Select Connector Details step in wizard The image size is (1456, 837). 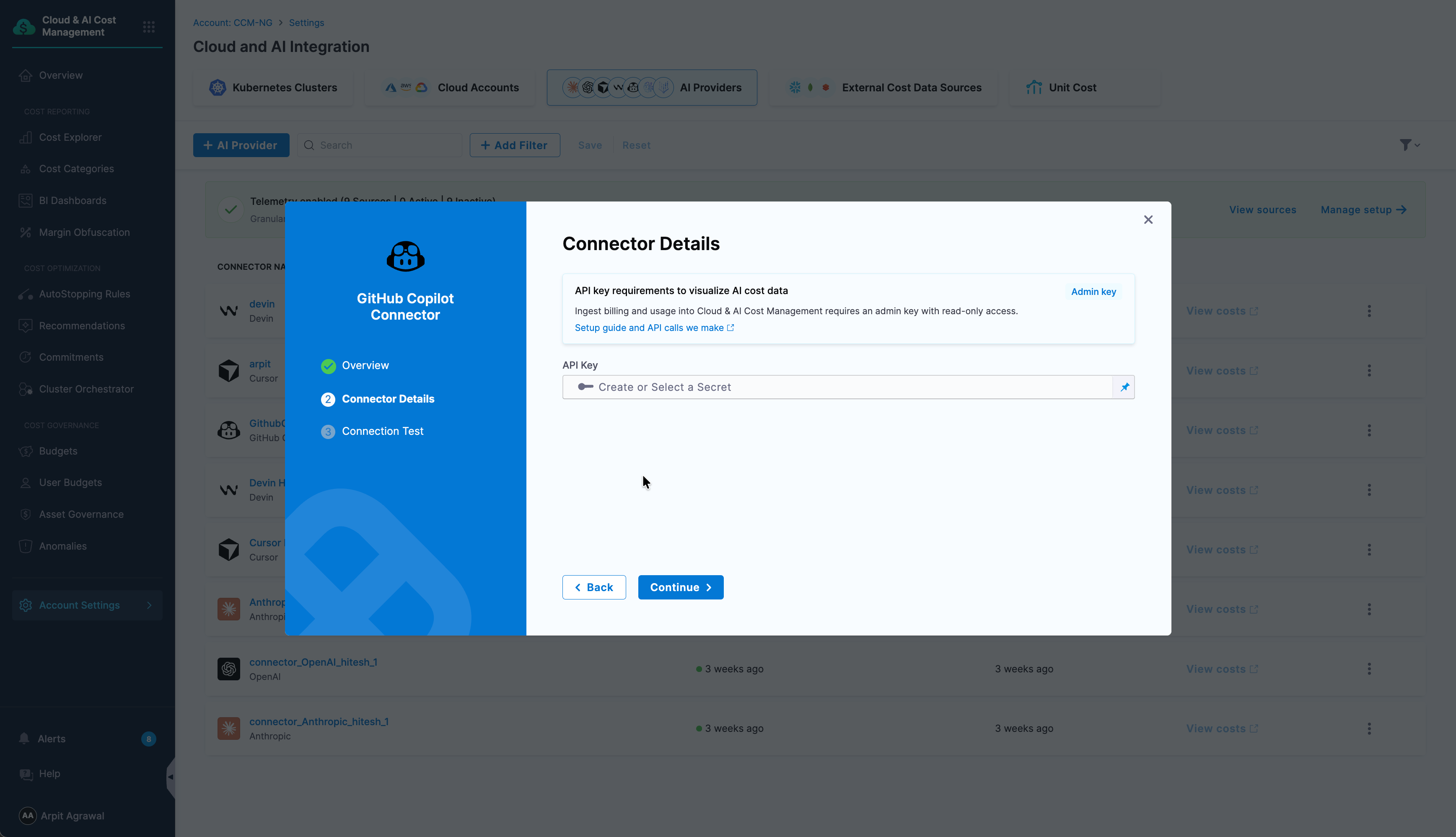(x=377, y=399)
